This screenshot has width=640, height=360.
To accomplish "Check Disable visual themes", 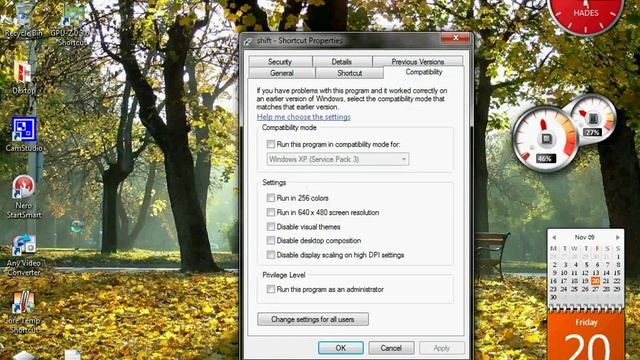I will tap(271, 227).
